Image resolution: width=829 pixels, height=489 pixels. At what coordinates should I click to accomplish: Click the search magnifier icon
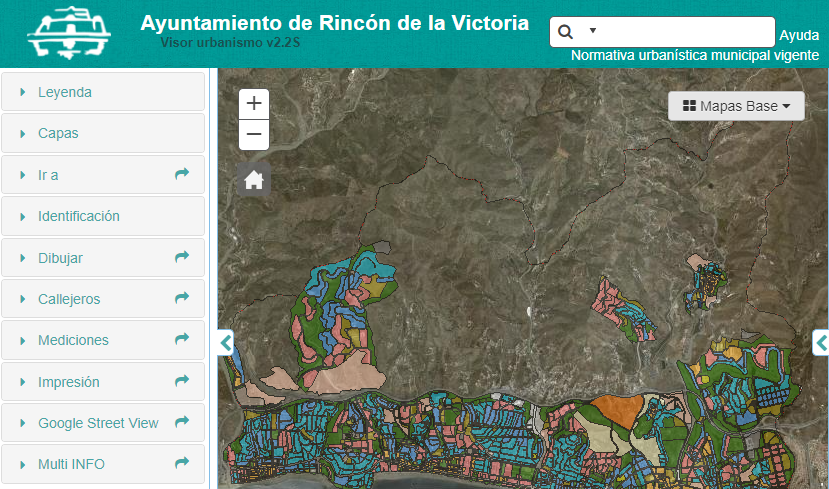(x=565, y=32)
